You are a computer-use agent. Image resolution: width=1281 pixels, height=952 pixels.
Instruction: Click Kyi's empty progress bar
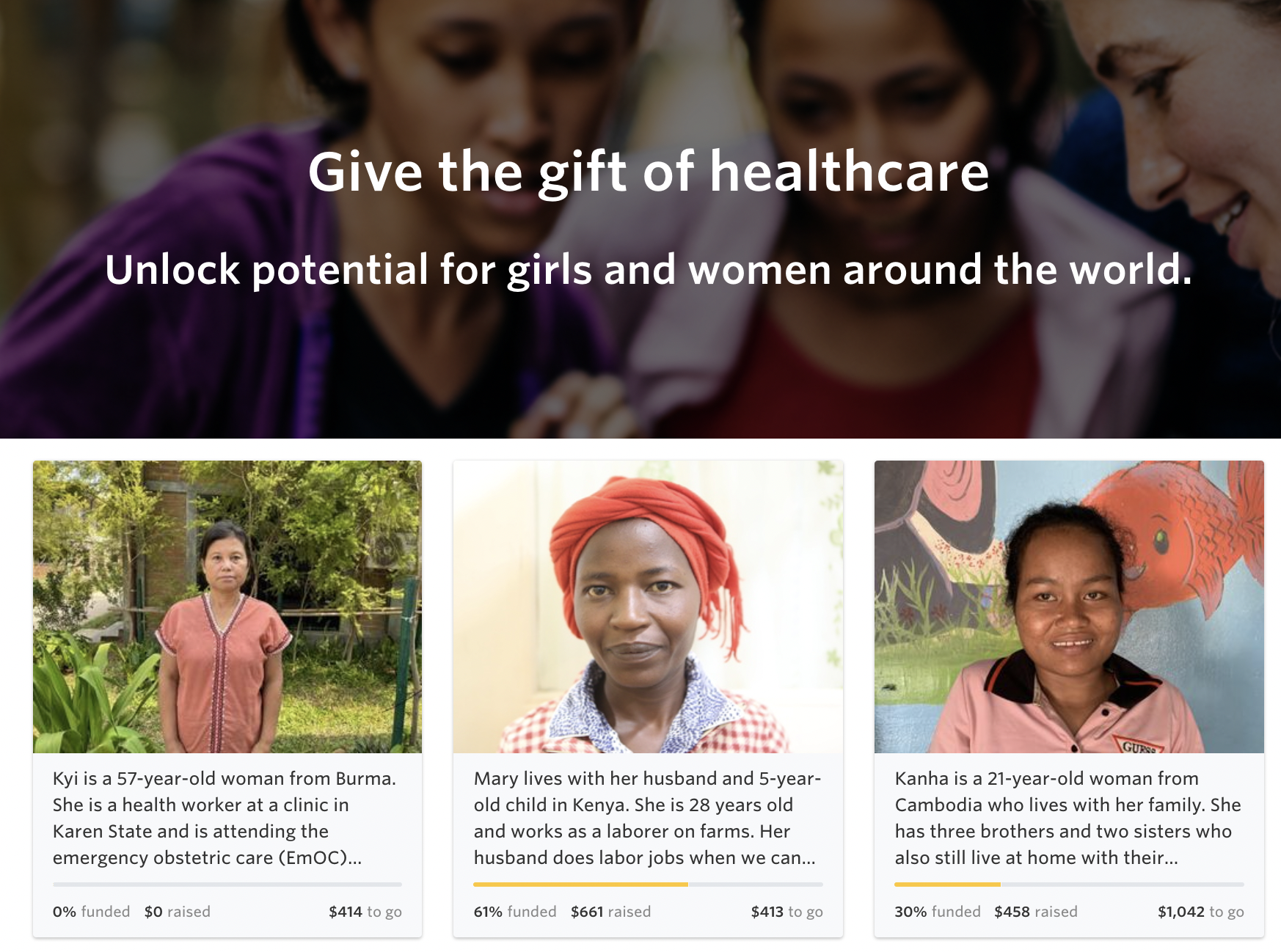(x=227, y=885)
